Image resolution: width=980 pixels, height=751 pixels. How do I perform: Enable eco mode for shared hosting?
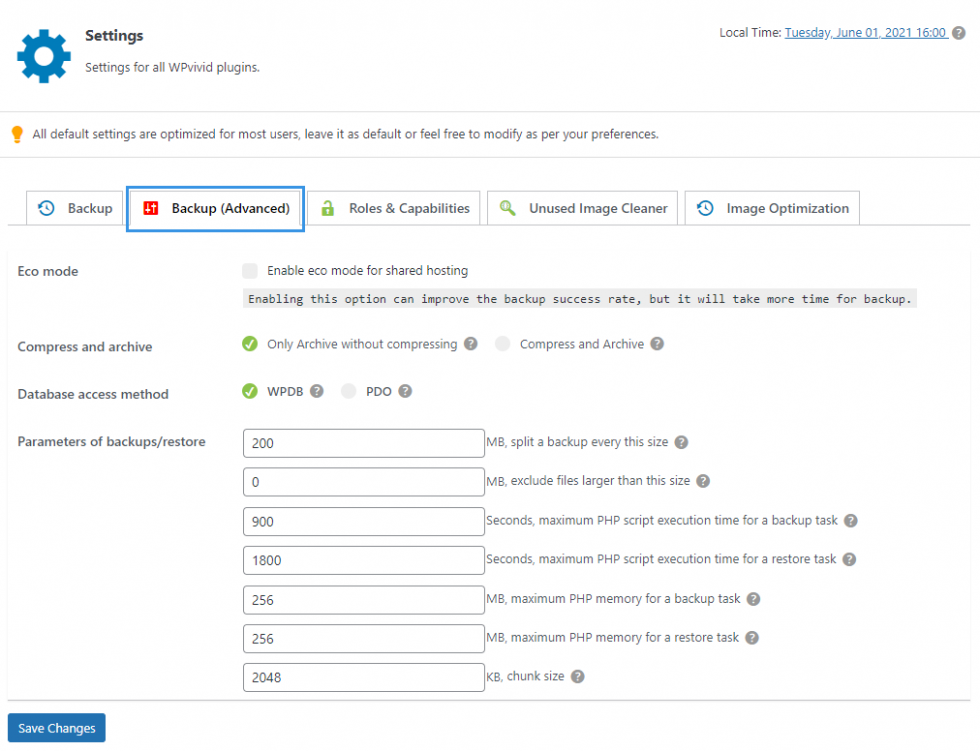coord(249,270)
